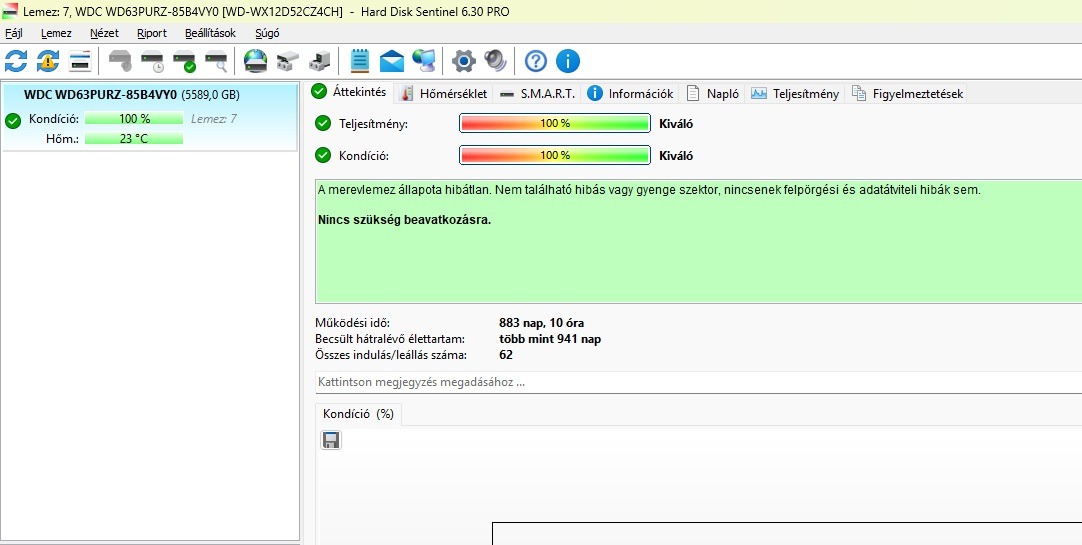This screenshot has height=545, width=1082.
Task: Click the Teljesítmény 100 % progress bar
Action: click(x=555, y=123)
